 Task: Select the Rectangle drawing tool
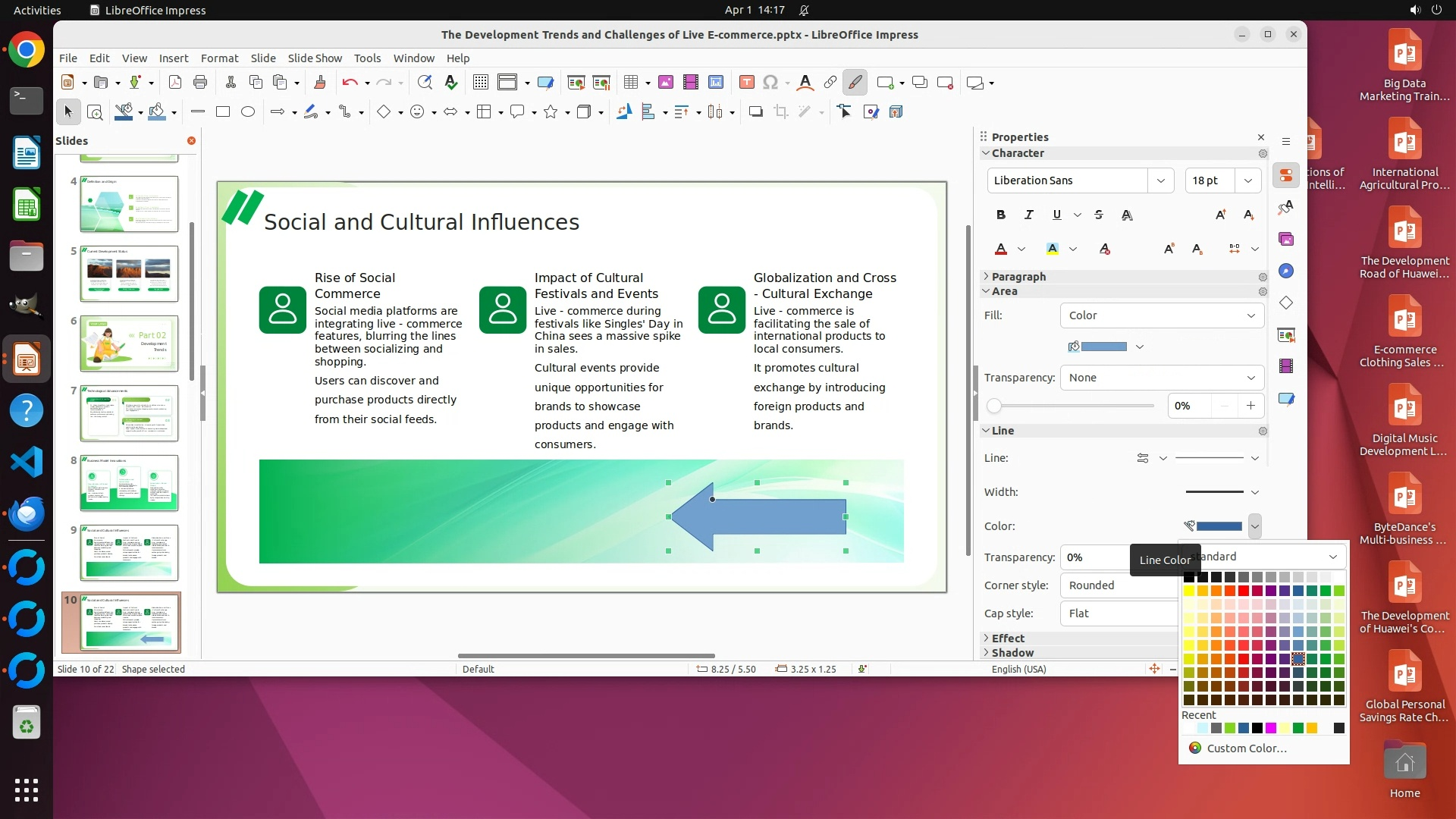[222, 112]
